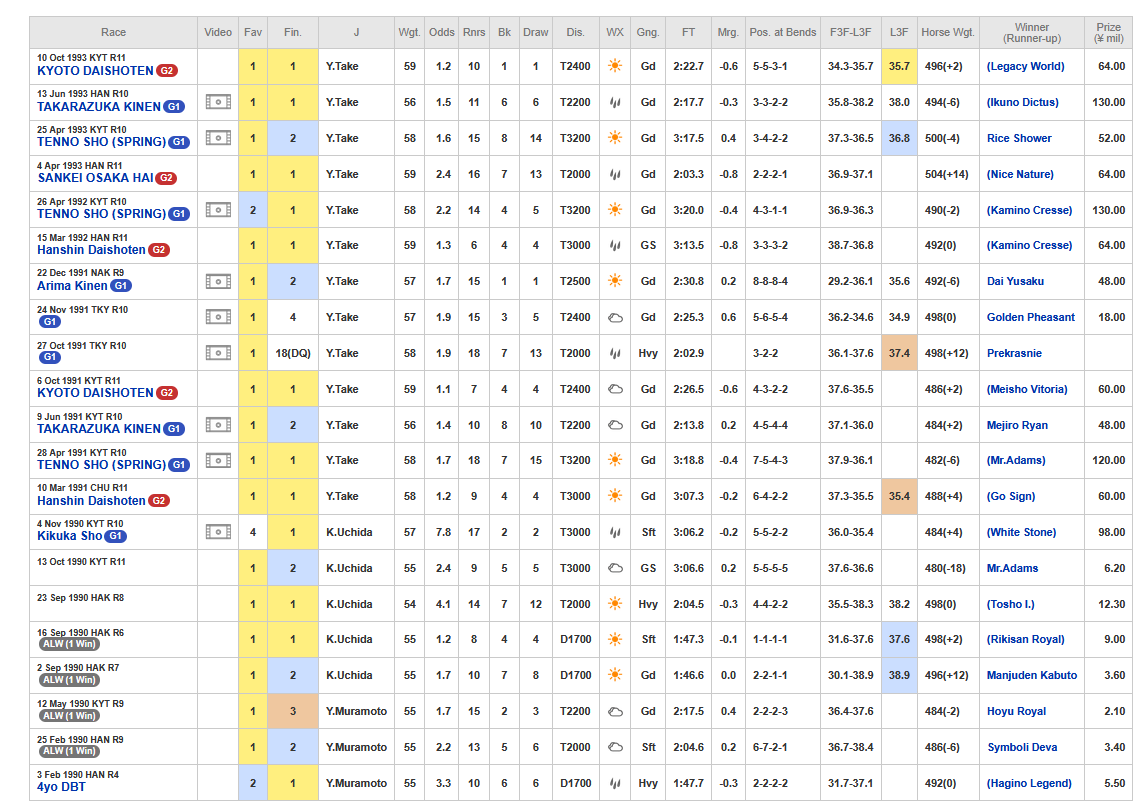Open SANKEI OSAKA HAI race link

(95, 178)
